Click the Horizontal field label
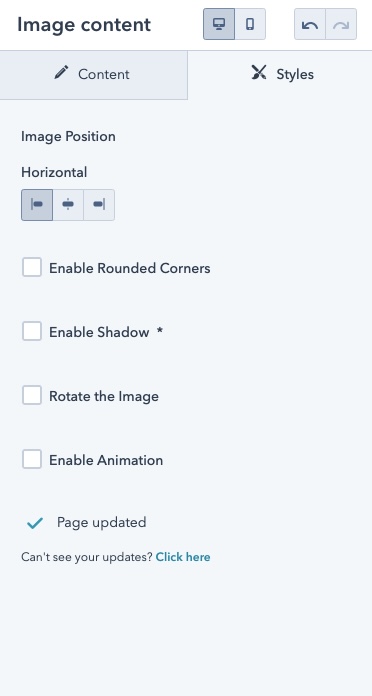 [54, 172]
